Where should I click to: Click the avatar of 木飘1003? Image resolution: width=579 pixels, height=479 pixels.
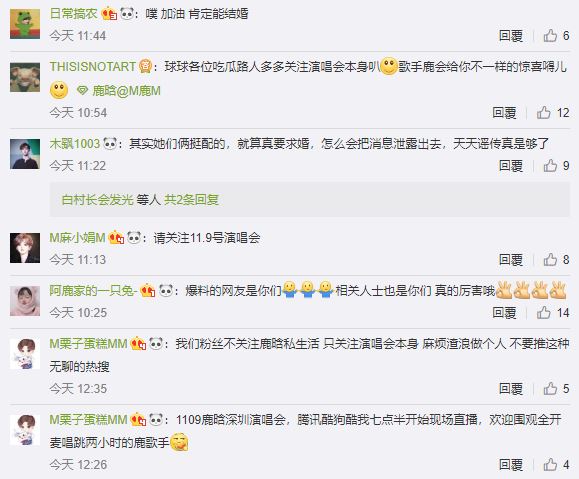(x=25, y=154)
